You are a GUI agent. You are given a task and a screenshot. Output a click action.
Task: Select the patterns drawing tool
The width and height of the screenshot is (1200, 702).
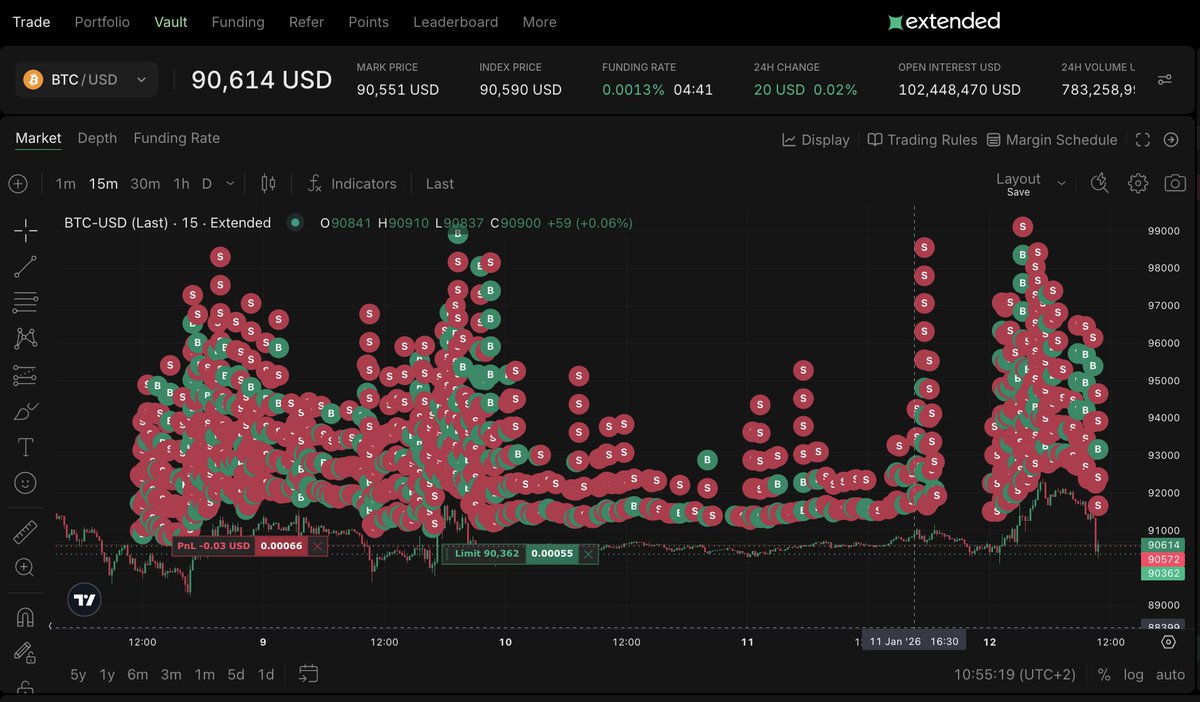26,338
